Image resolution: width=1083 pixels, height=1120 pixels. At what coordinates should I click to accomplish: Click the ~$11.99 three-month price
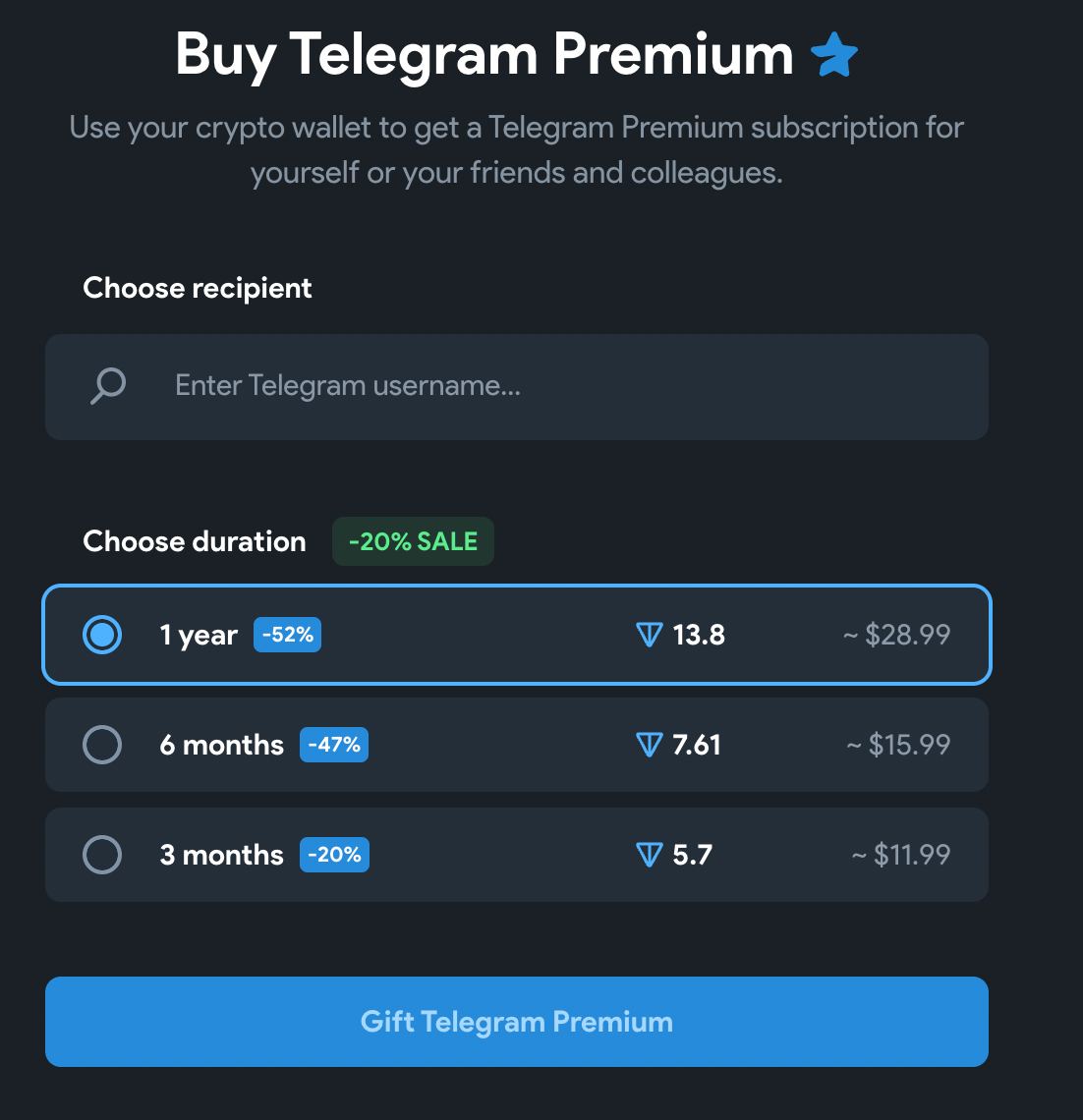coord(901,855)
